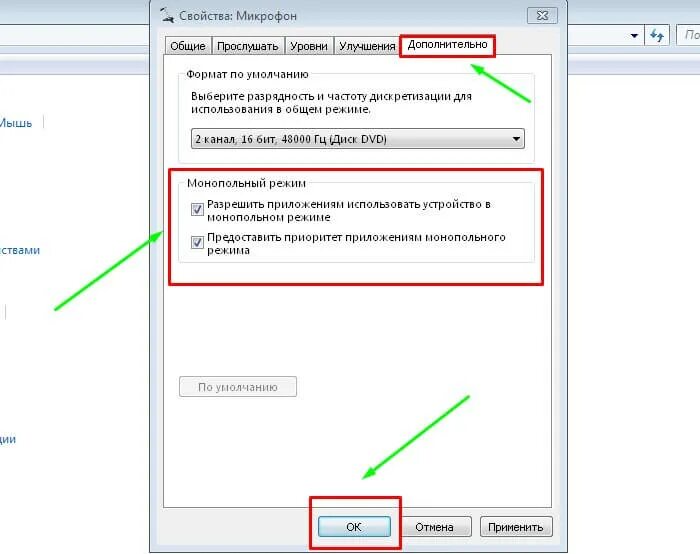Image resolution: width=700 pixels, height=554 pixels.
Task: Toggle exclusive mode priority checkbox
Action: [x=197, y=242]
